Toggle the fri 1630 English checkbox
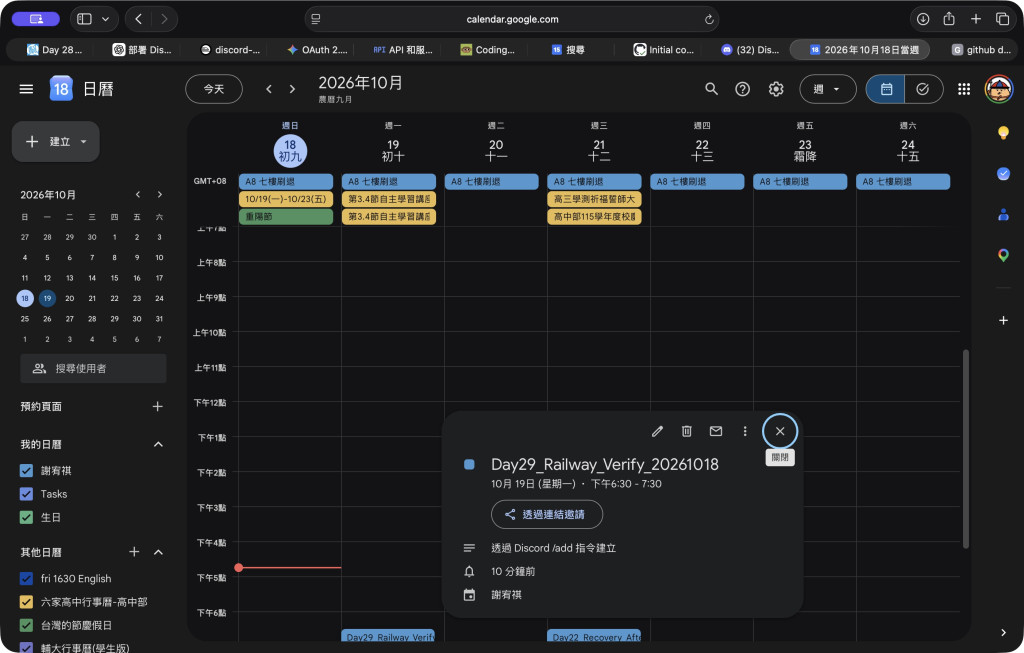The width and height of the screenshot is (1024, 653). (x=26, y=579)
